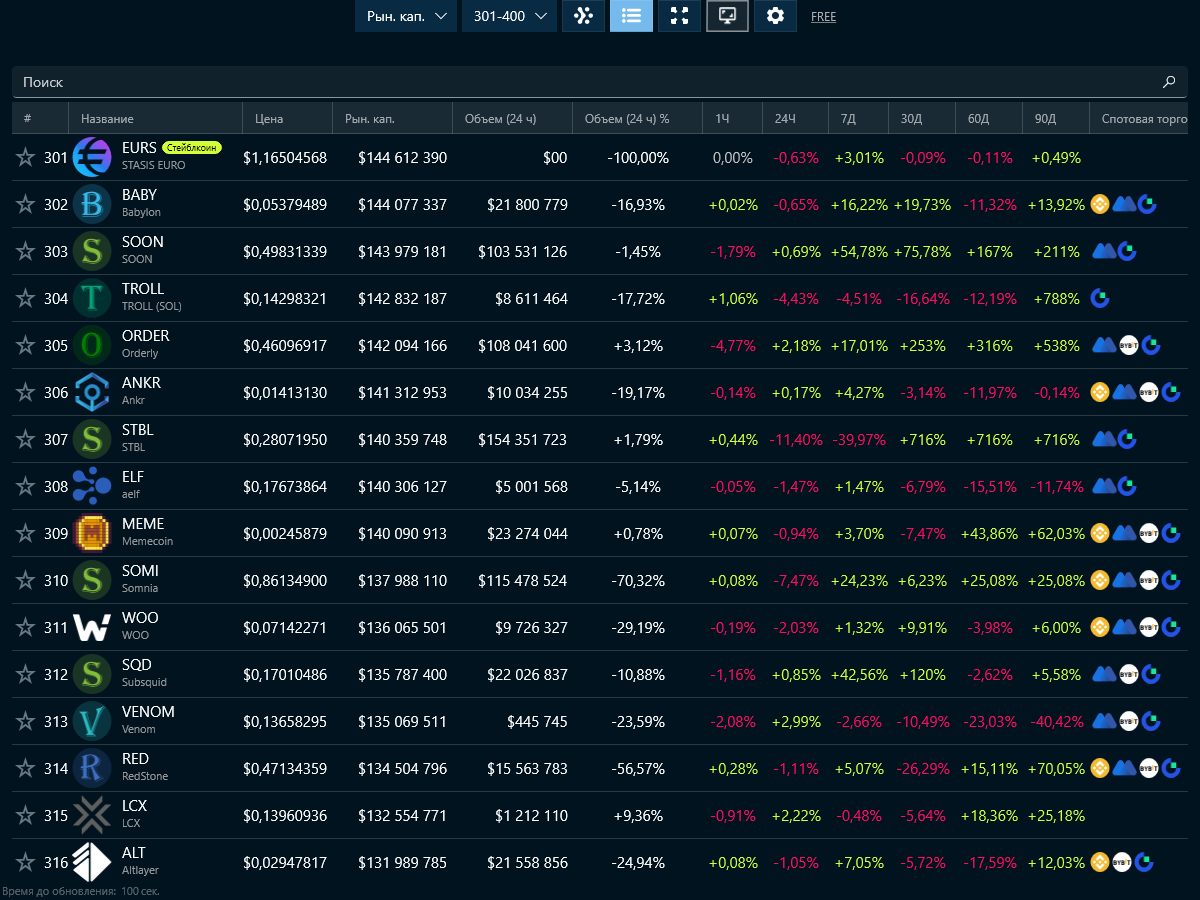Click Gate exchange icon in TROLL row
The height and width of the screenshot is (900, 1200).
click(1100, 298)
